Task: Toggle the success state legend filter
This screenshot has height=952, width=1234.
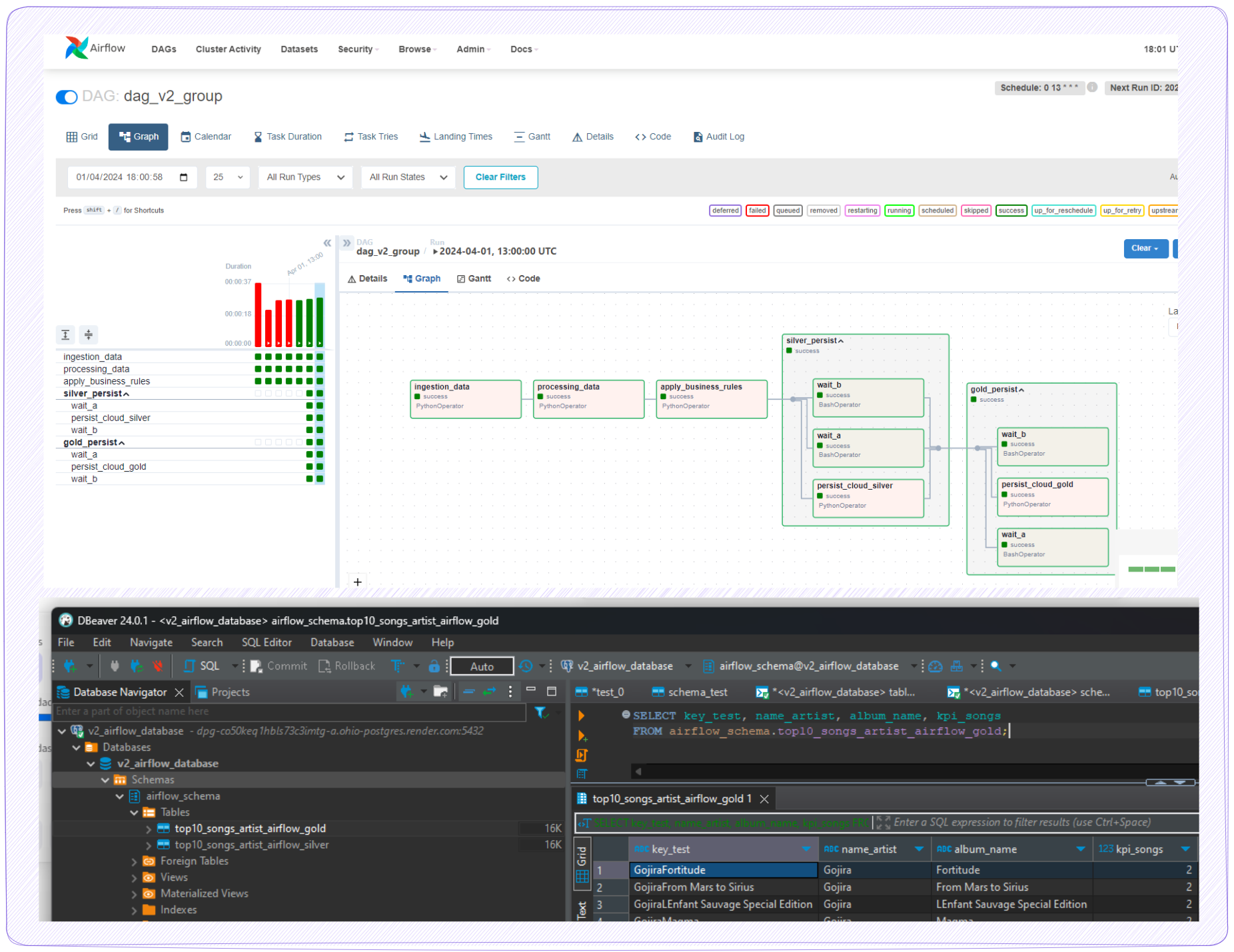Action: 1011,211
